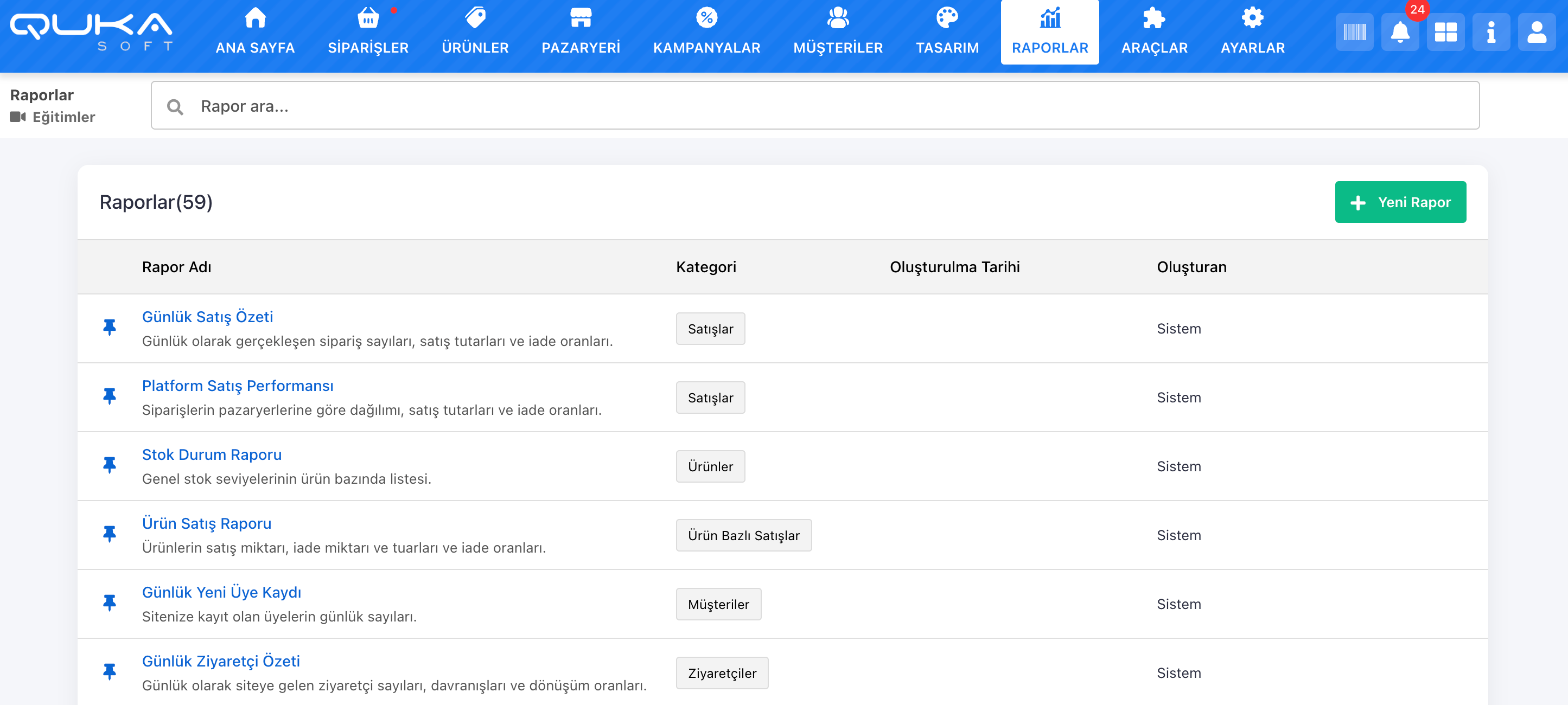Unpin the Günlük Satış Özeti report
Image resolution: width=1568 pixels, height=705 pixels.
pos(110,328)
